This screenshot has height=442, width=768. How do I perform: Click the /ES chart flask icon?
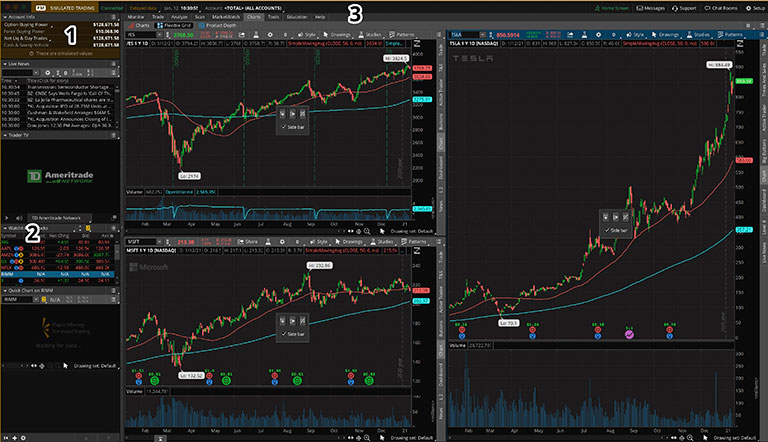click(x=256, y=35)
